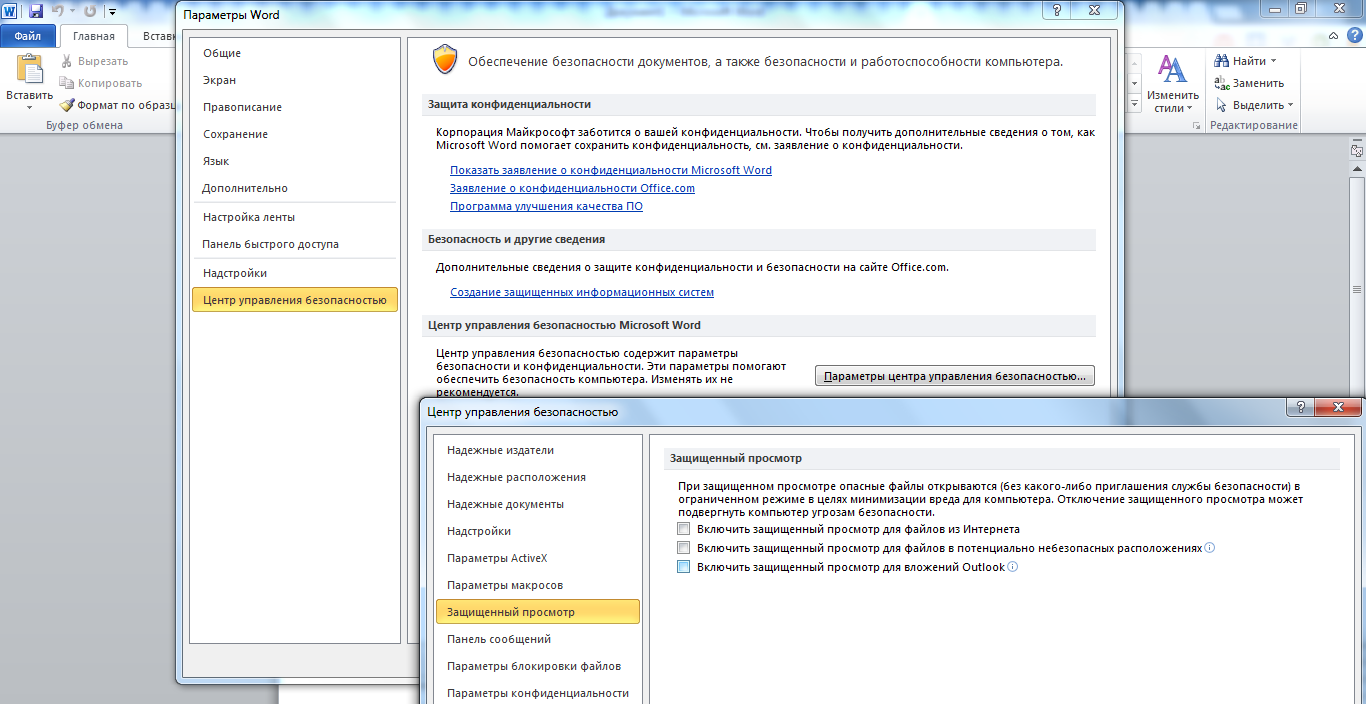Image resolution: width=1366 pixels, height=704 pixels.
Task: Click the Redo icon in the title bar
Action: (x=90, y=12)
